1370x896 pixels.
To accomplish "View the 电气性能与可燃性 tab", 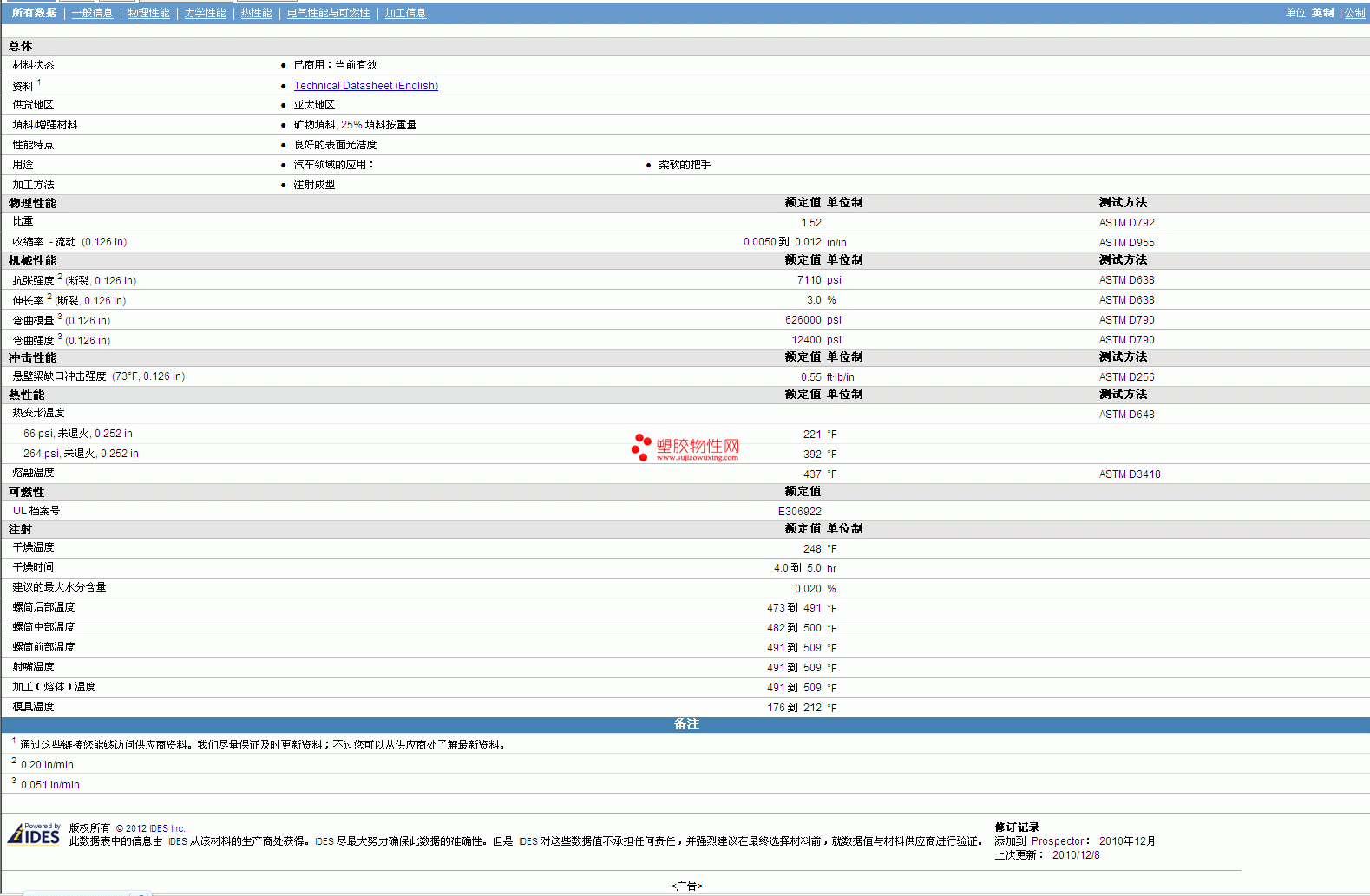I will (x=328, y=13).
